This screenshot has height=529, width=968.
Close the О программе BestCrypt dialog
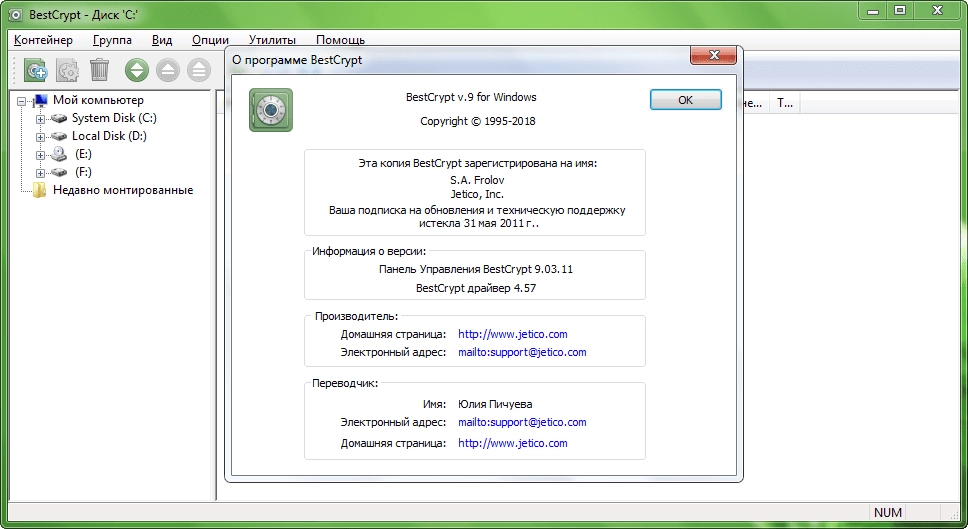tap(714, 55)
